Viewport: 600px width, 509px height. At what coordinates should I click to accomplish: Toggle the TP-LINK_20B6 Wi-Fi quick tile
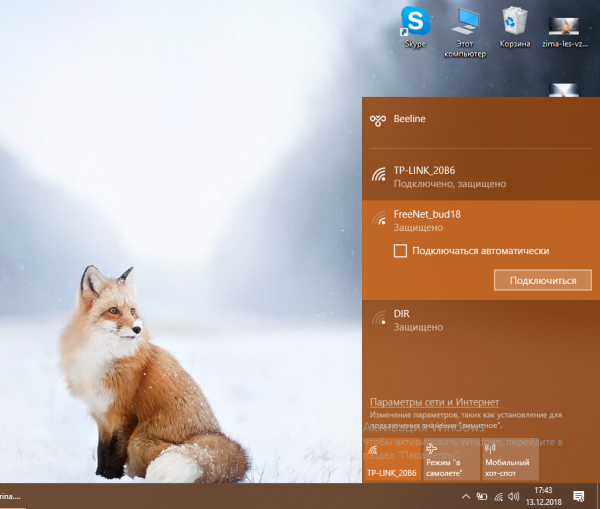pyautogui.click(x=392, y=461)
